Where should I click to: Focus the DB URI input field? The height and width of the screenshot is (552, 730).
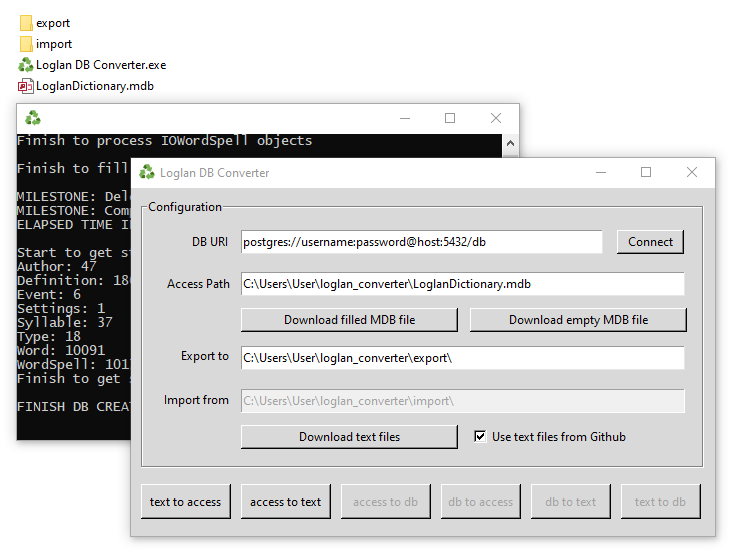[x=422, y=242]
